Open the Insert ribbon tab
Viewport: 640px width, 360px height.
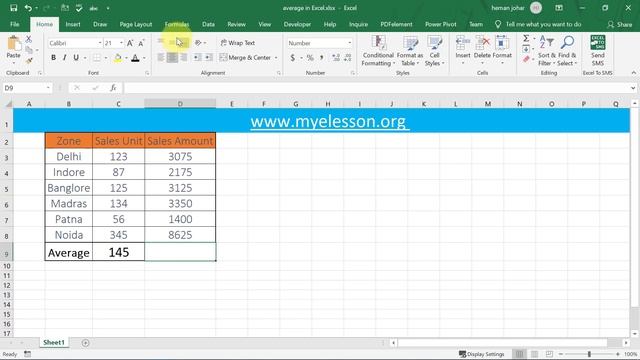[73, 24]
